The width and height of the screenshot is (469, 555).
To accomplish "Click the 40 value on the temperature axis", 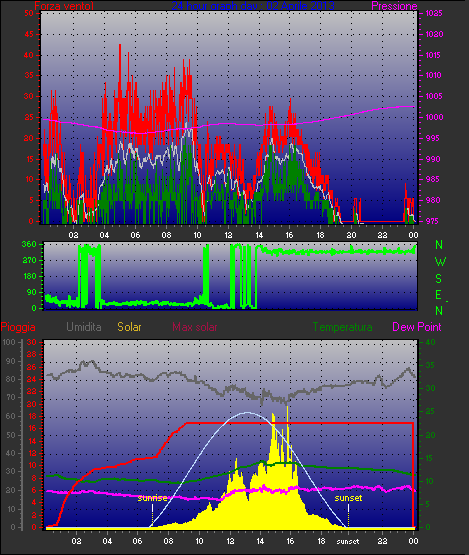I will (x=430, y=342).
